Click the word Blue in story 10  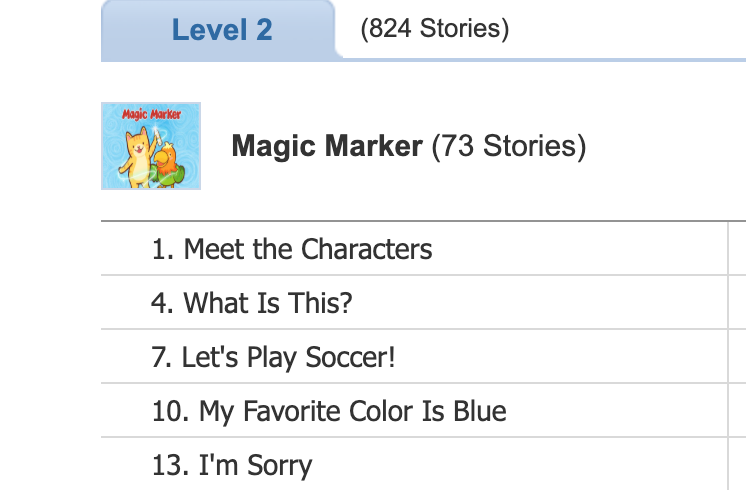[479, 411]
